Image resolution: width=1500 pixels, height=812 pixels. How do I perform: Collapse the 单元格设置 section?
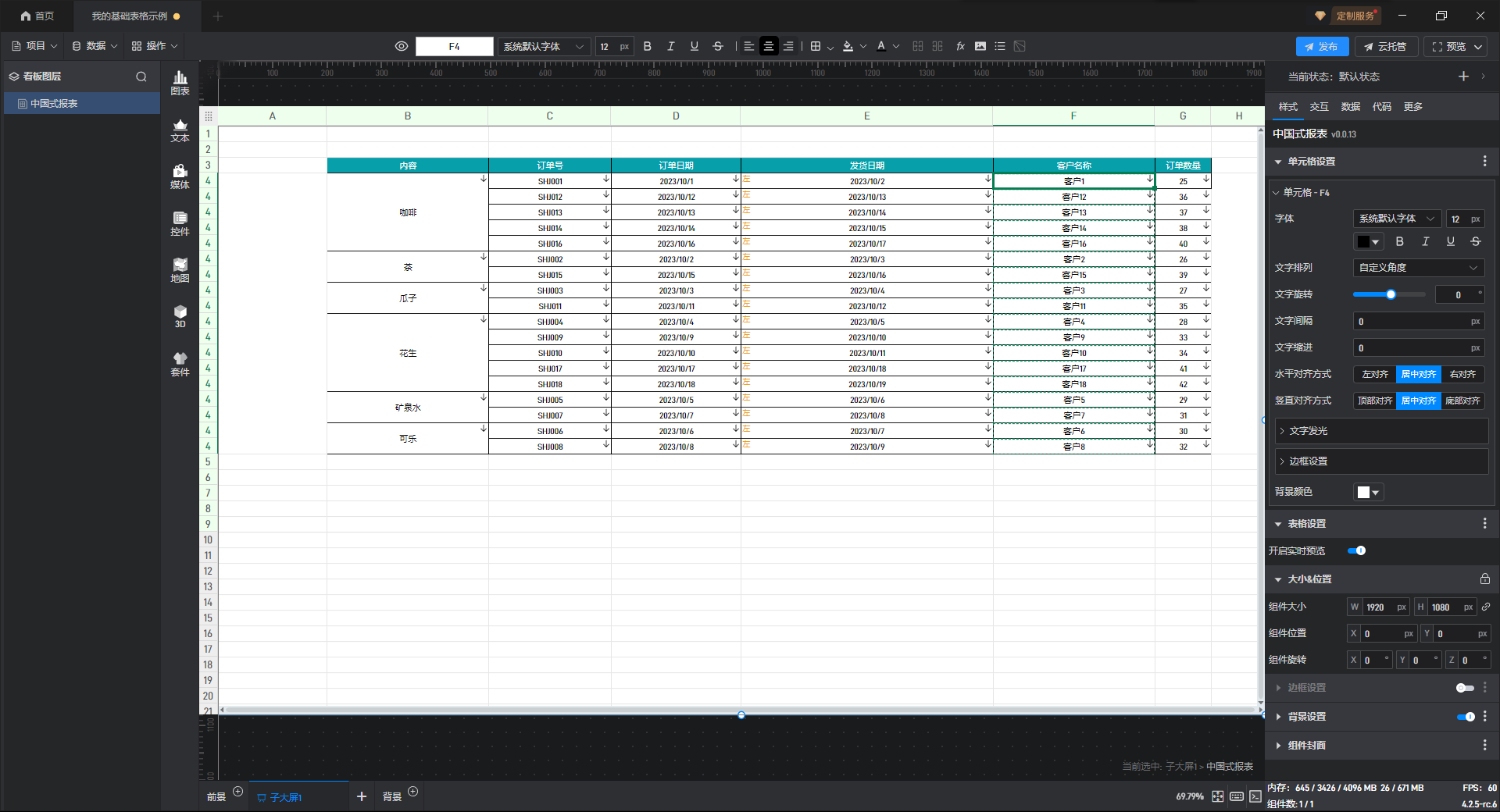click(x=1278, y=162)
